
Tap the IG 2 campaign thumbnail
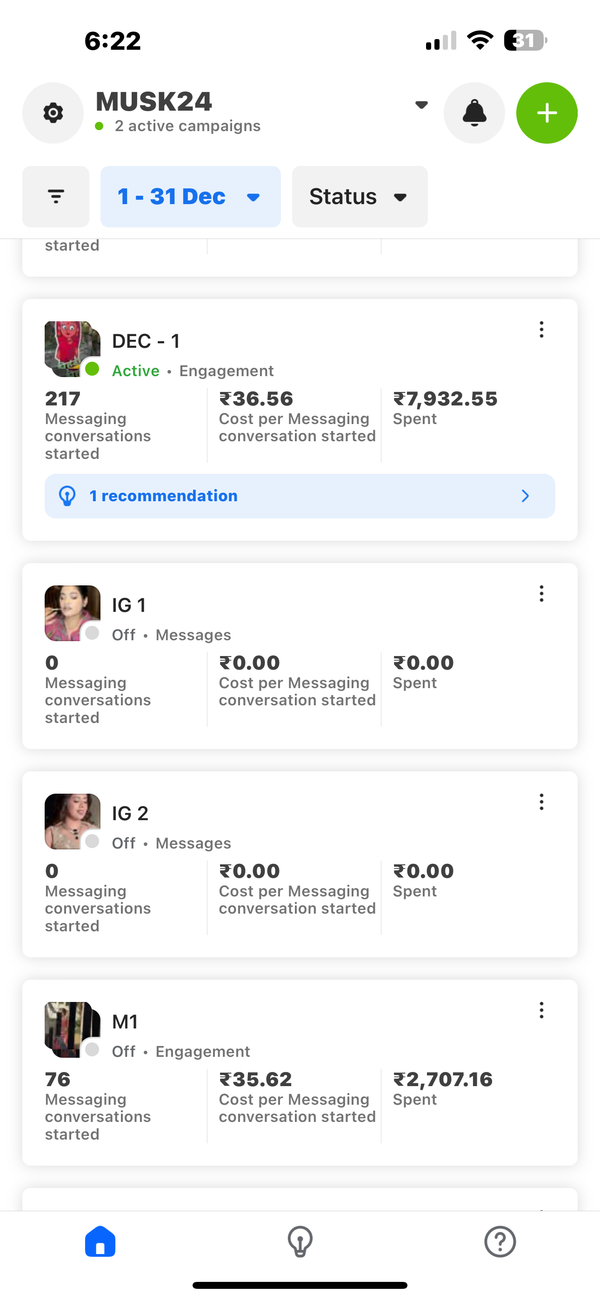pos(72,821)
